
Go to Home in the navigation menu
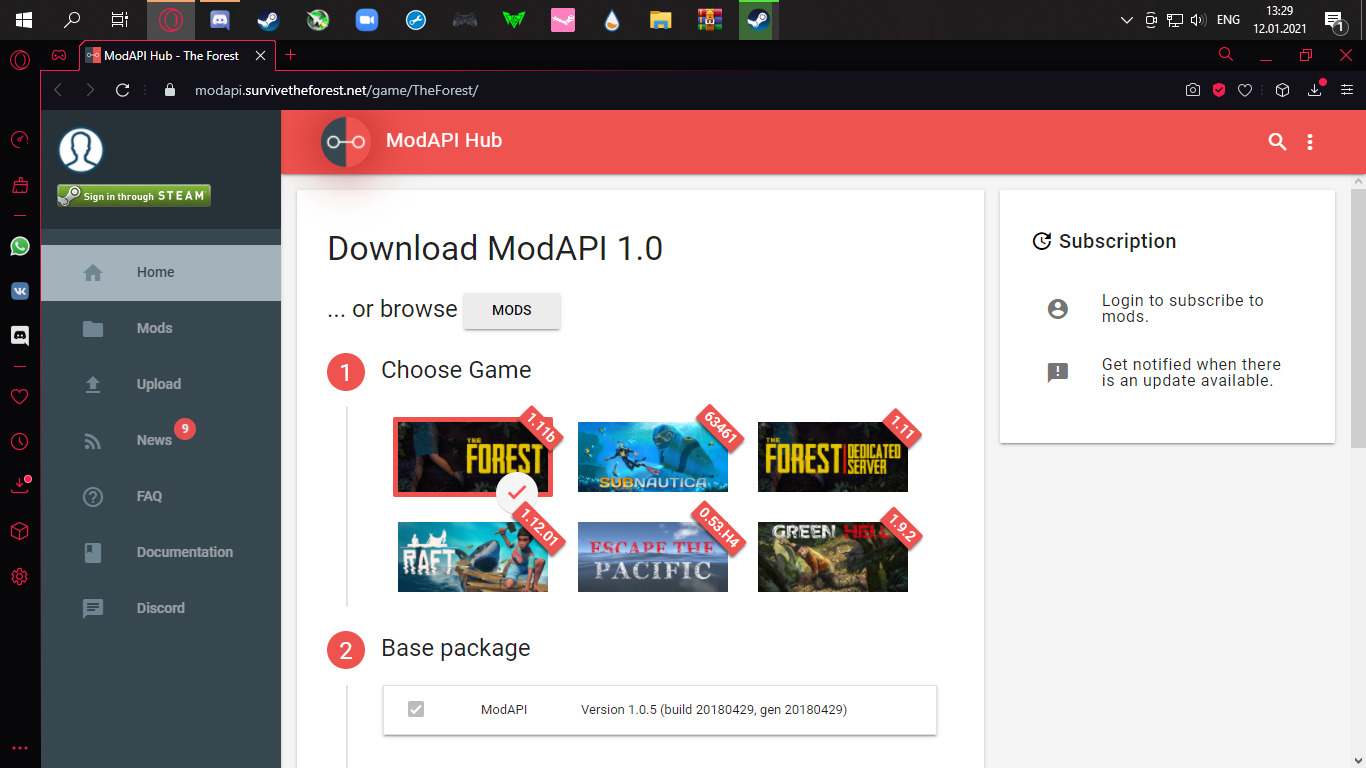[x=161, y=272]
